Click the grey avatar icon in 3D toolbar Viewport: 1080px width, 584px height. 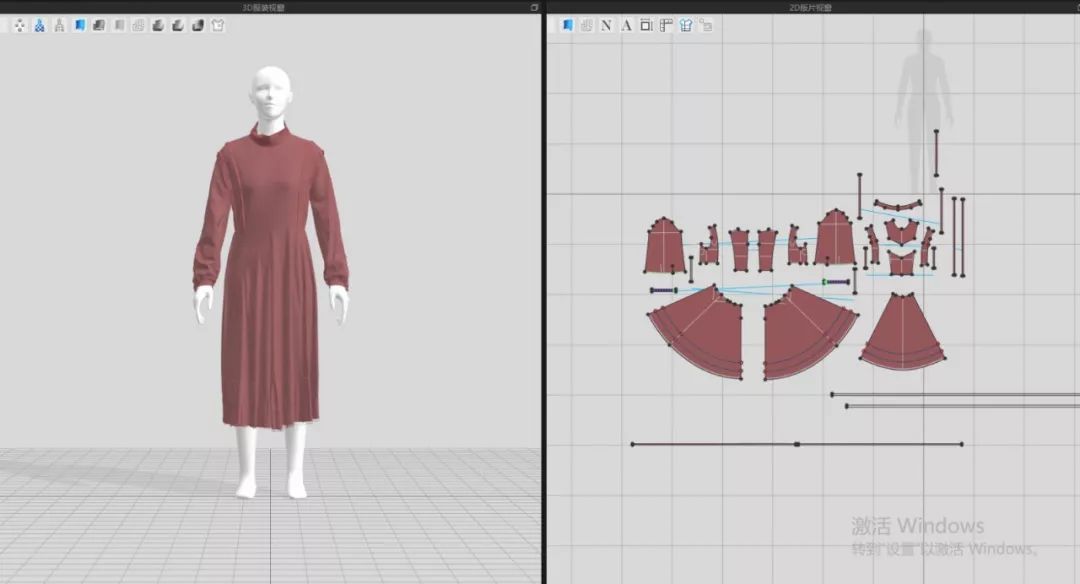point(59,25)
